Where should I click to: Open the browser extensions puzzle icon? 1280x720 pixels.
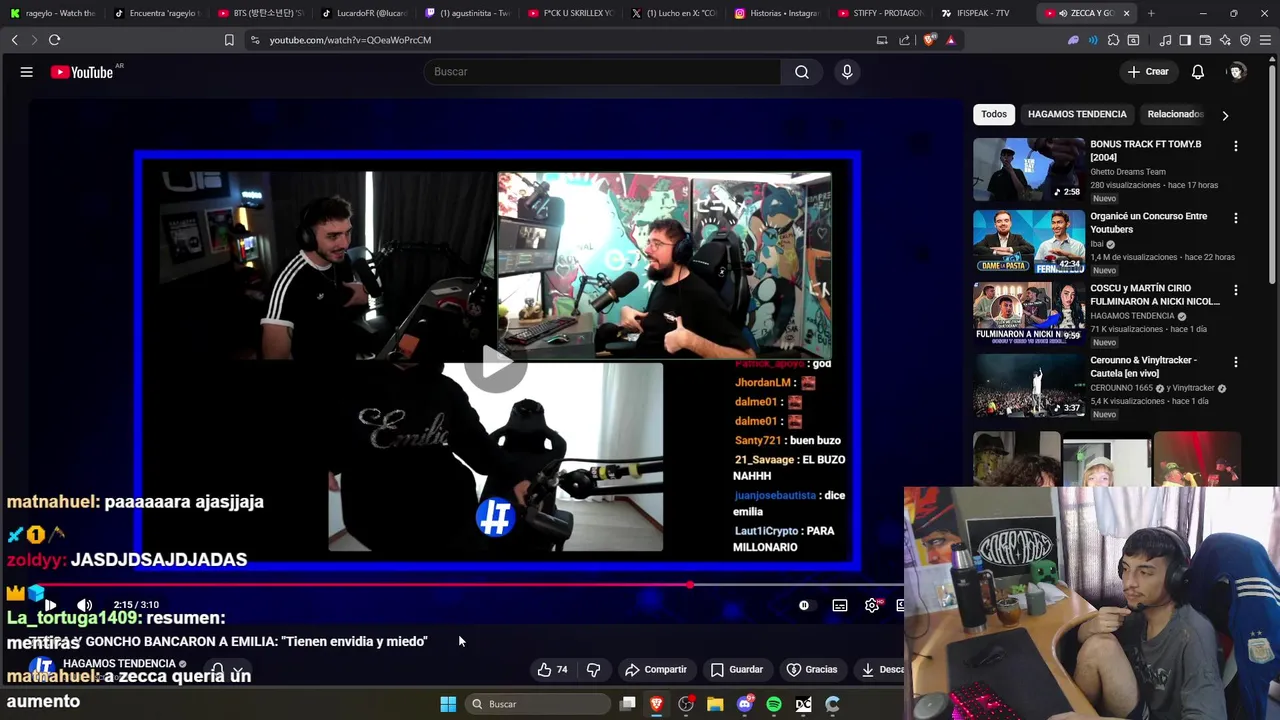[x=1113, y=40]
